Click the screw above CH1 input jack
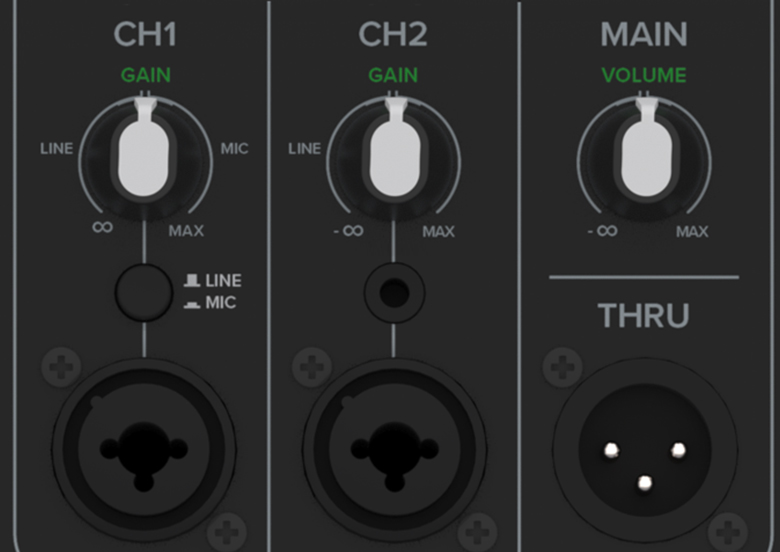 tap(61, 368)
